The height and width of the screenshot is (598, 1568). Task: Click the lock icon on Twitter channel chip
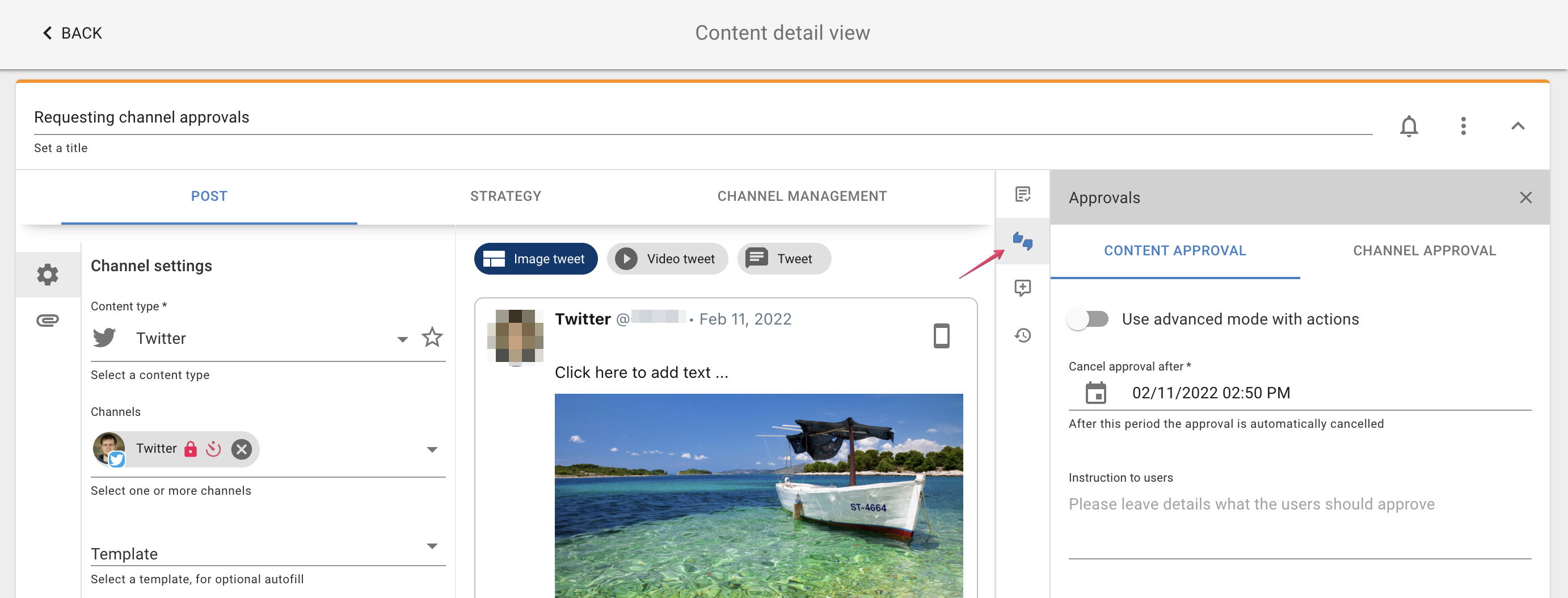coord(191,449)
